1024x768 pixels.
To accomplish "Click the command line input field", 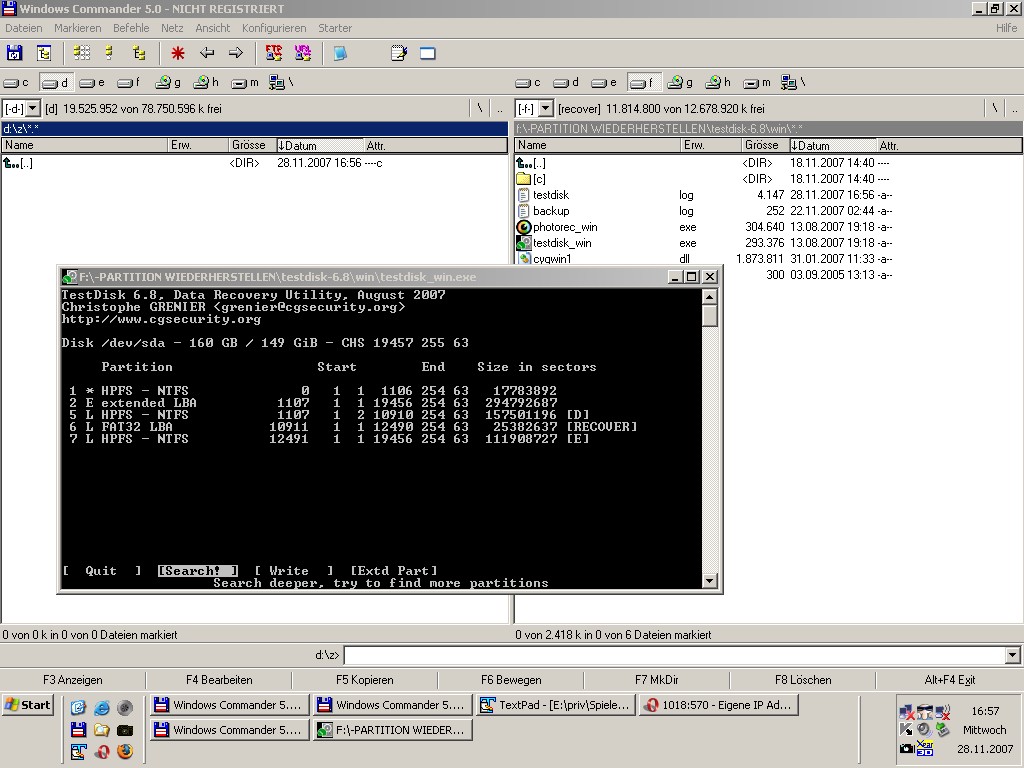I will pos(675,654).
